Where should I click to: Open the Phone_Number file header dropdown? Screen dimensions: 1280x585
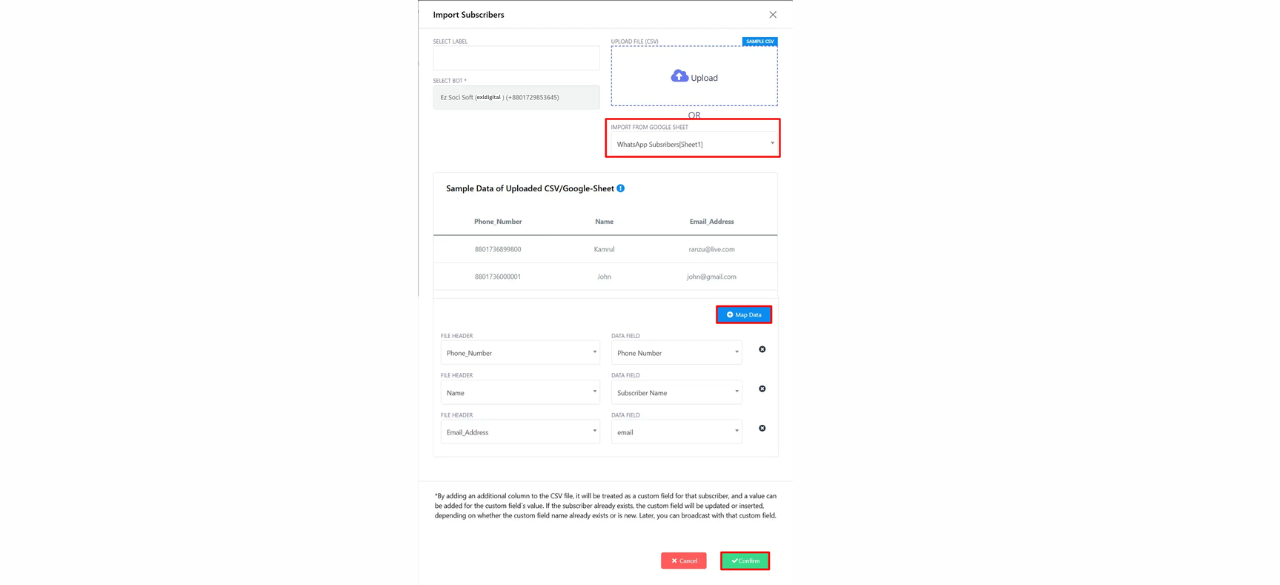pos(520,353)
